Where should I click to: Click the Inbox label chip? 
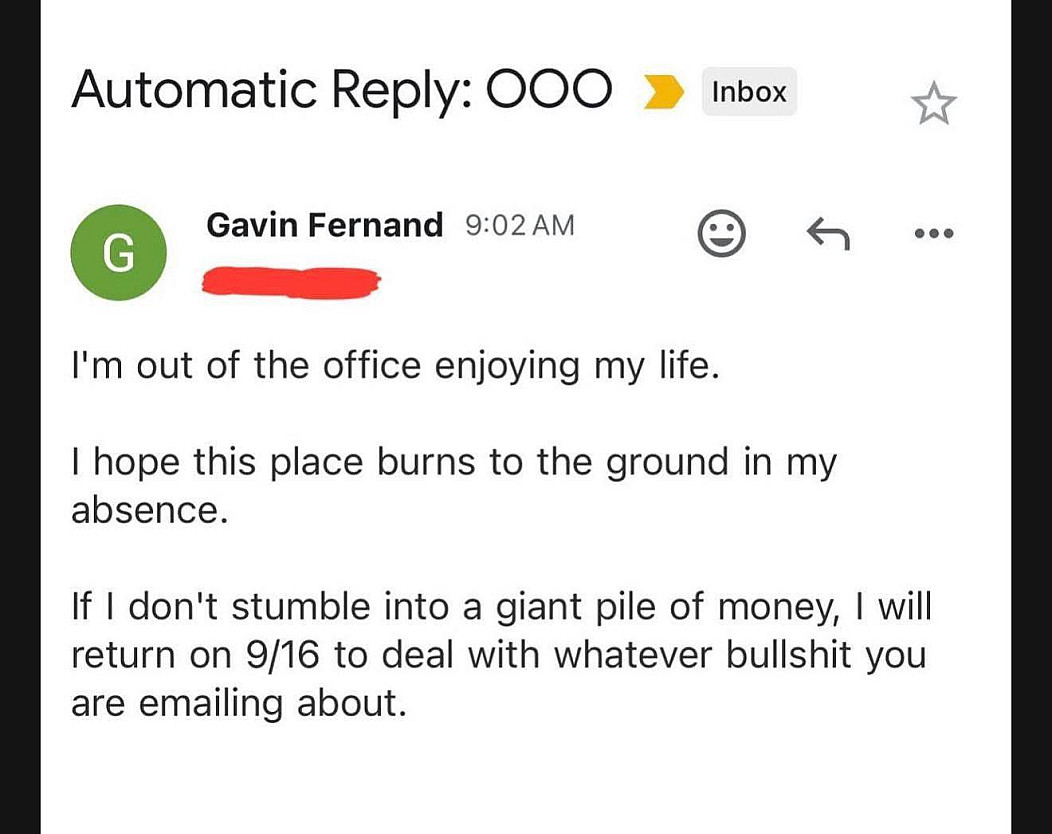(749, 92)
